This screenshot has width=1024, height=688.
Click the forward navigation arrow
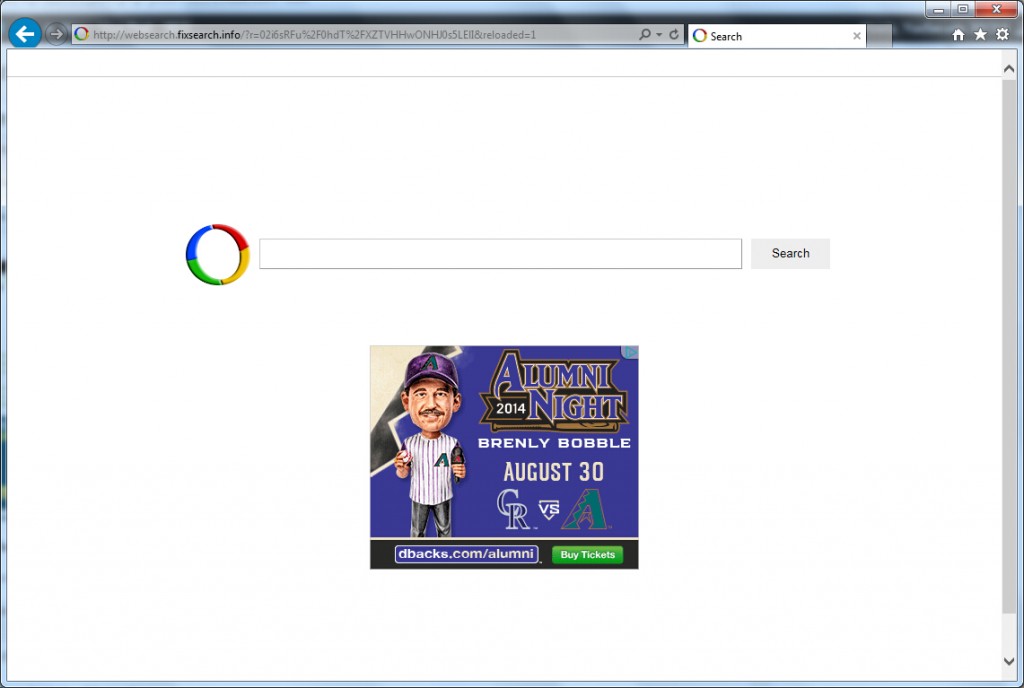[x=57, y=34]
